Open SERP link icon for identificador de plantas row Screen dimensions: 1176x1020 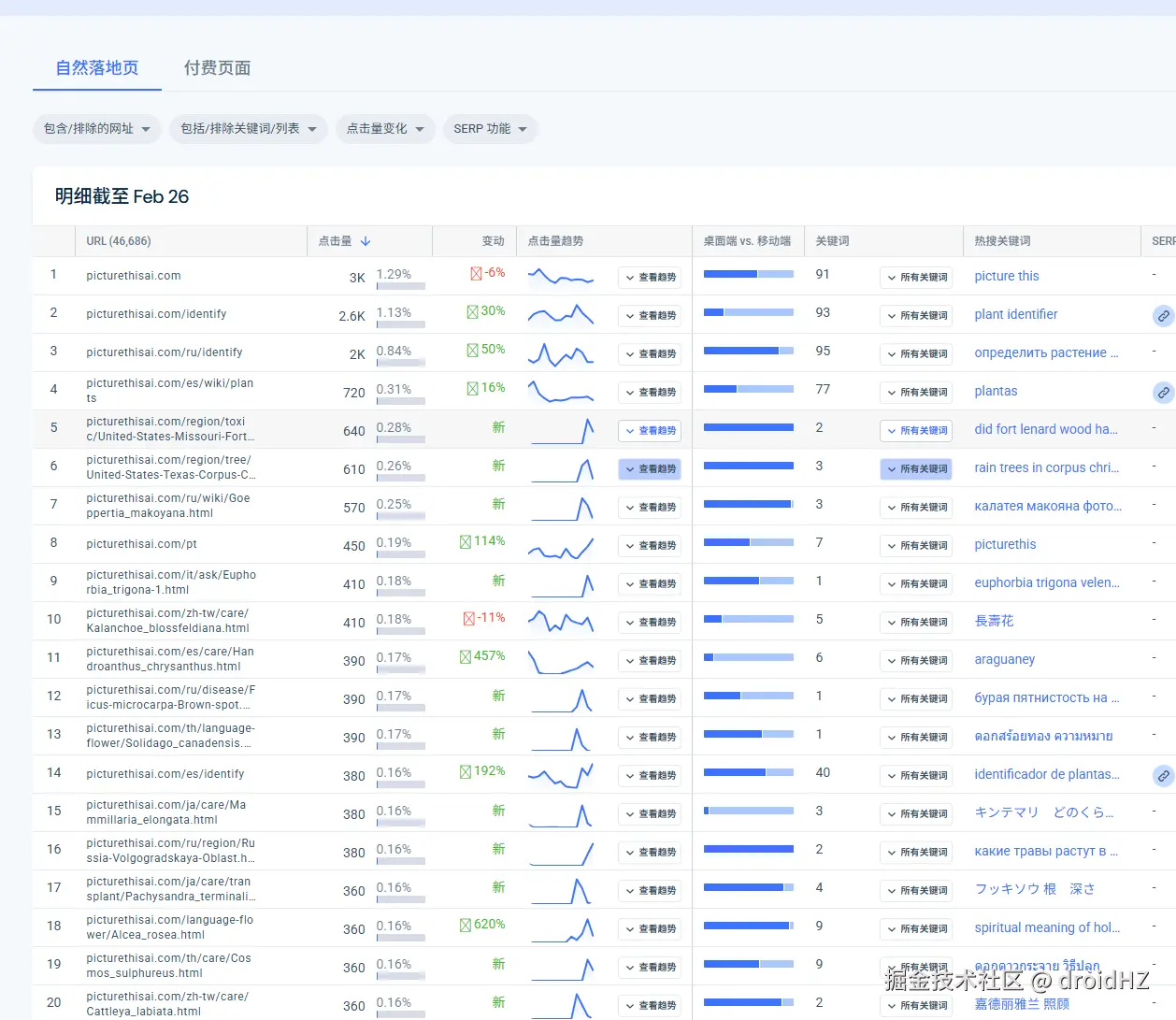tap(1163, 776)
